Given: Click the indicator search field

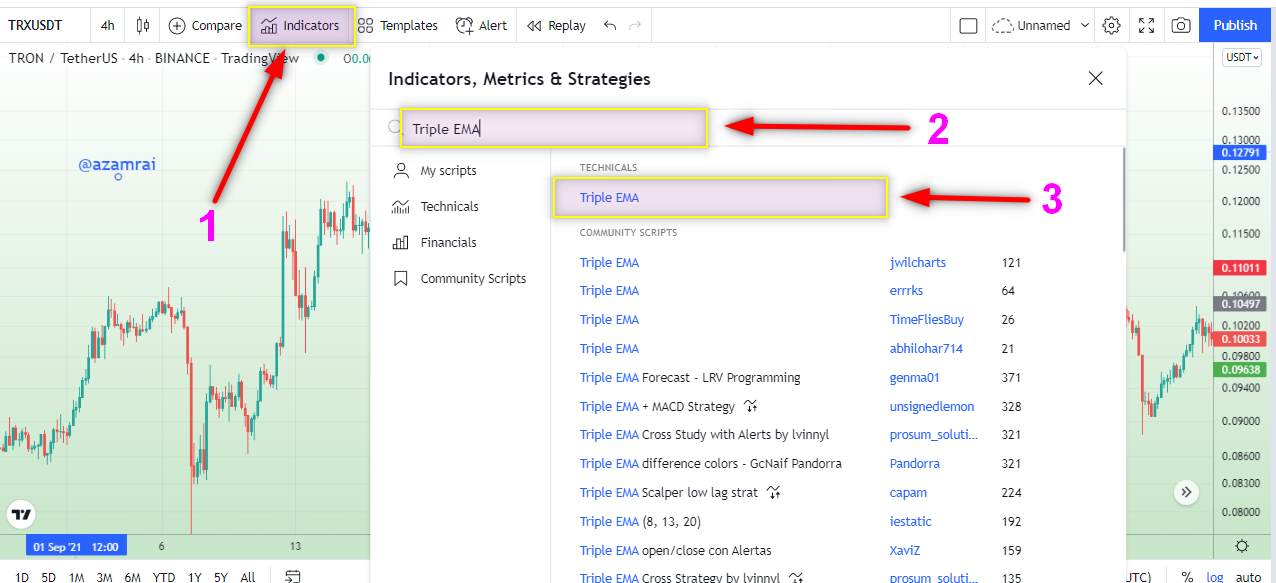Looking at the screenshot, I should [x=554, y=128].
